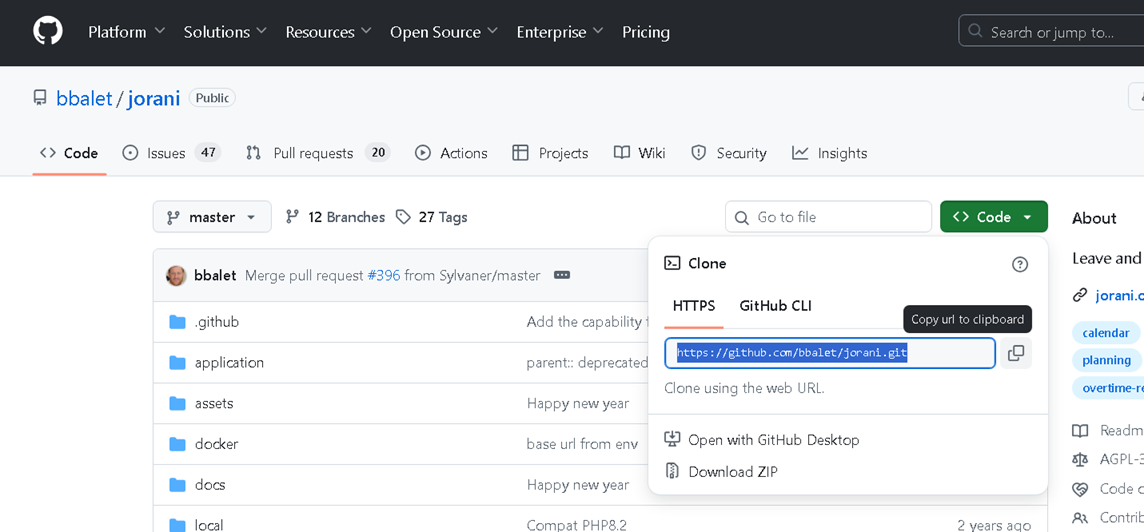Click bbalet's avatar thumbnail

pos(176,275)
